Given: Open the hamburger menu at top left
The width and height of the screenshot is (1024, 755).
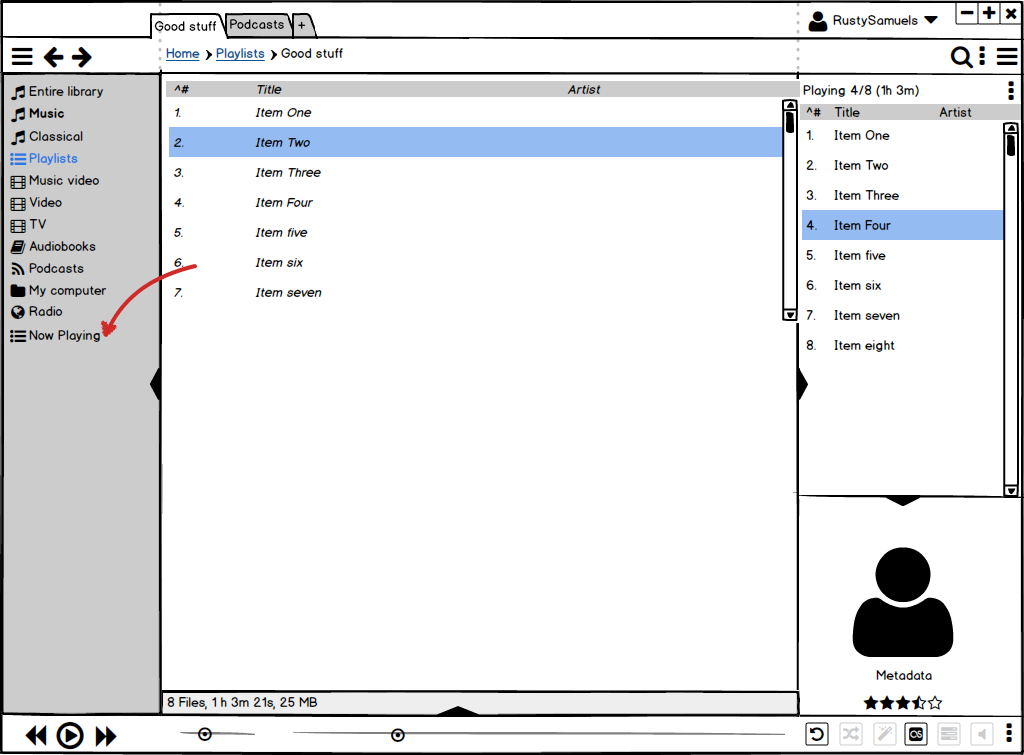Looking at the screenshot, I should tap(22, 57).
